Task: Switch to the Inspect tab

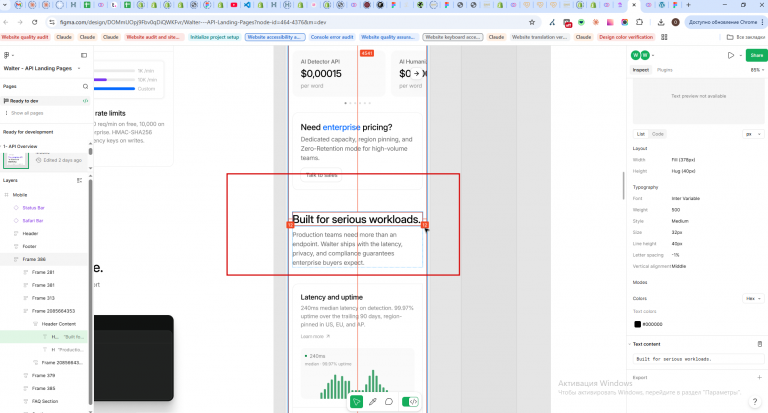Action: [641, 70]
